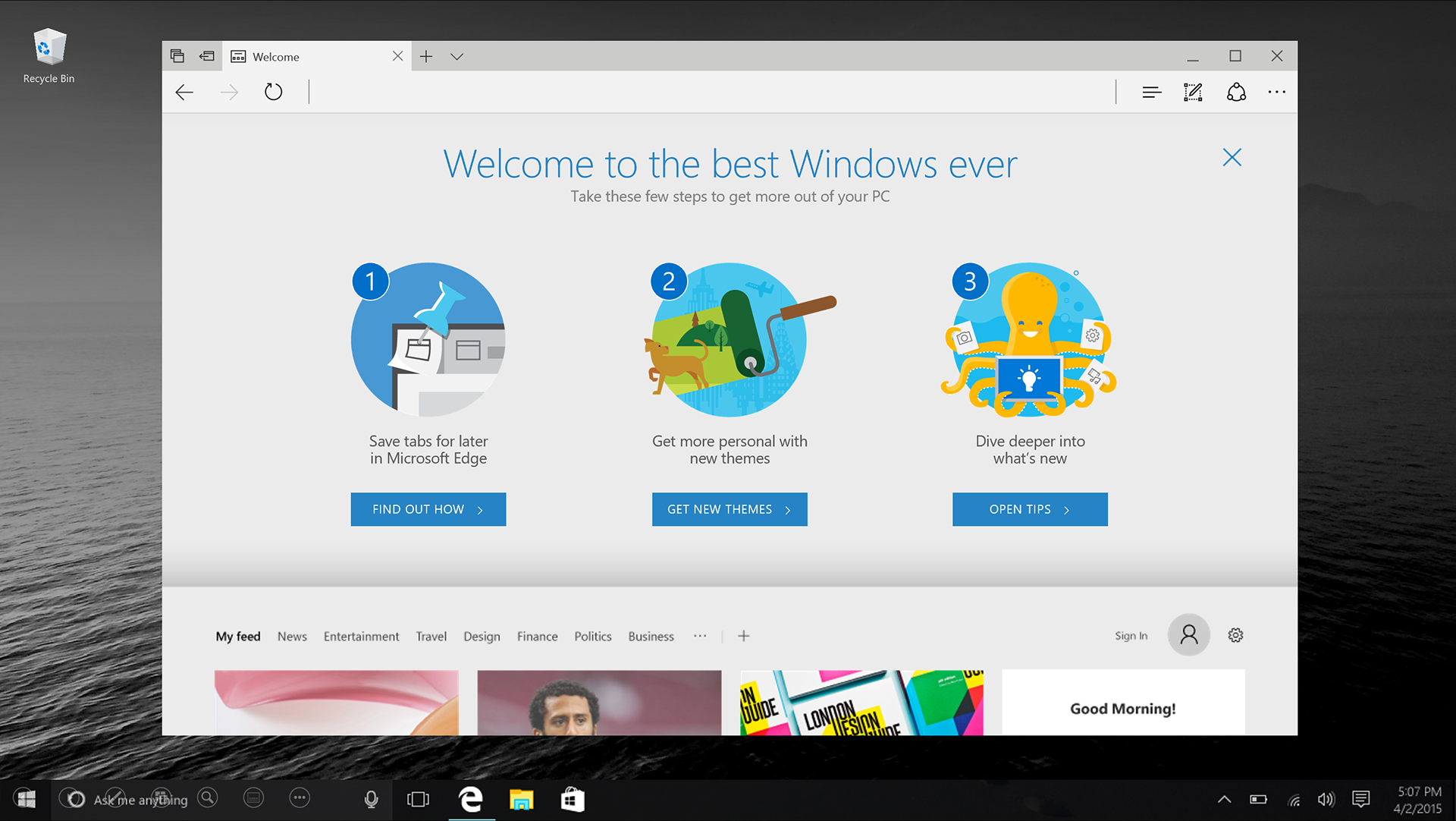Open the Windows Start menu

[26, 799]
